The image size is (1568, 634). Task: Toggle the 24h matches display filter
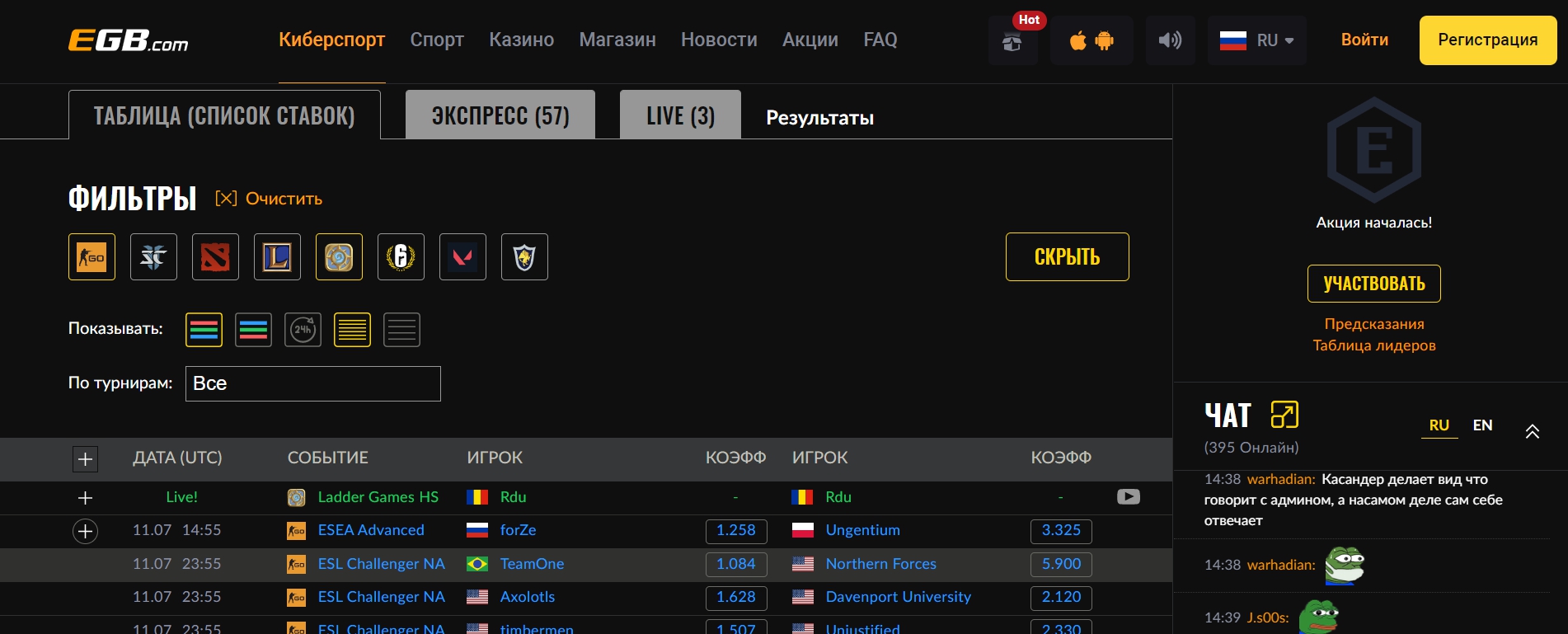tap(303, 330)
